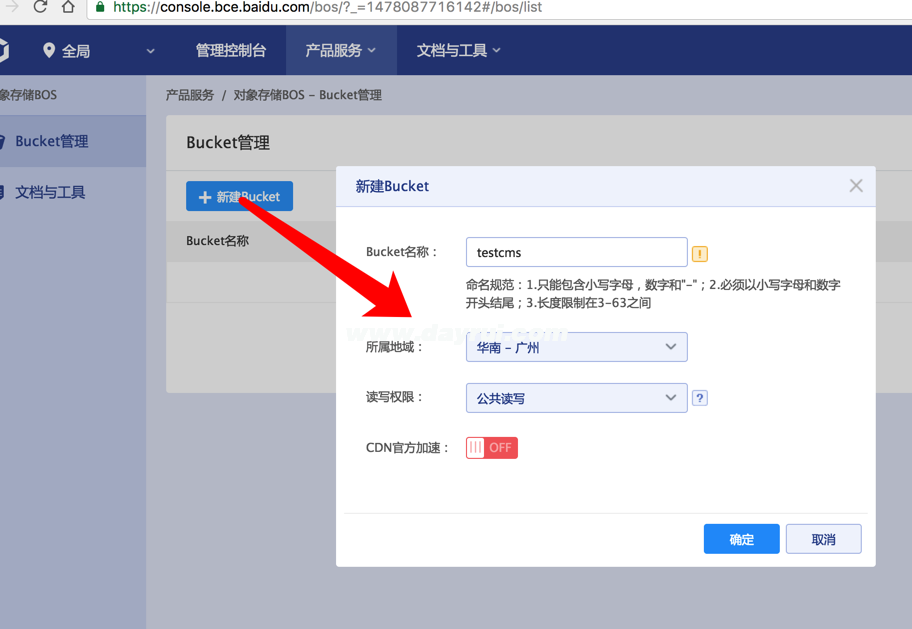Screen dimensions: 912x629
Task: Select Bucket管理 in the left sidebar
Action: coord(73,141)
